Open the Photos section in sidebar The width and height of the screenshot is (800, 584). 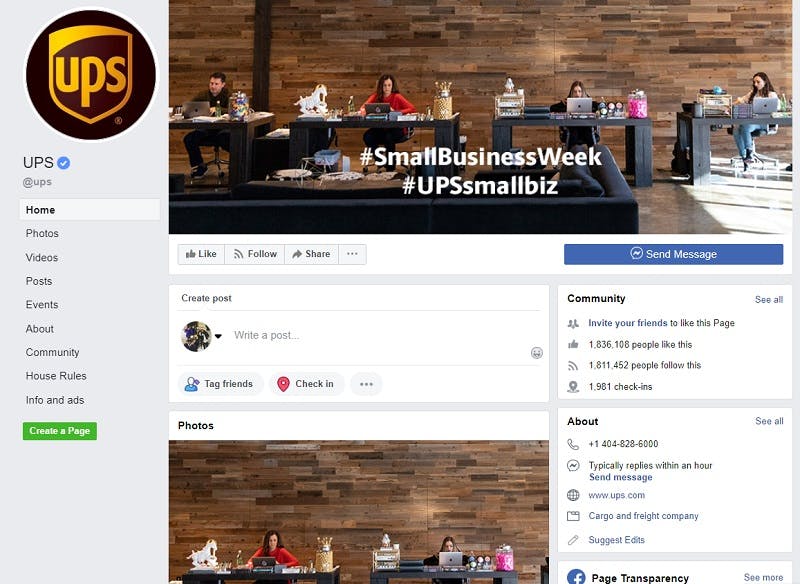[x=42, y=234]
